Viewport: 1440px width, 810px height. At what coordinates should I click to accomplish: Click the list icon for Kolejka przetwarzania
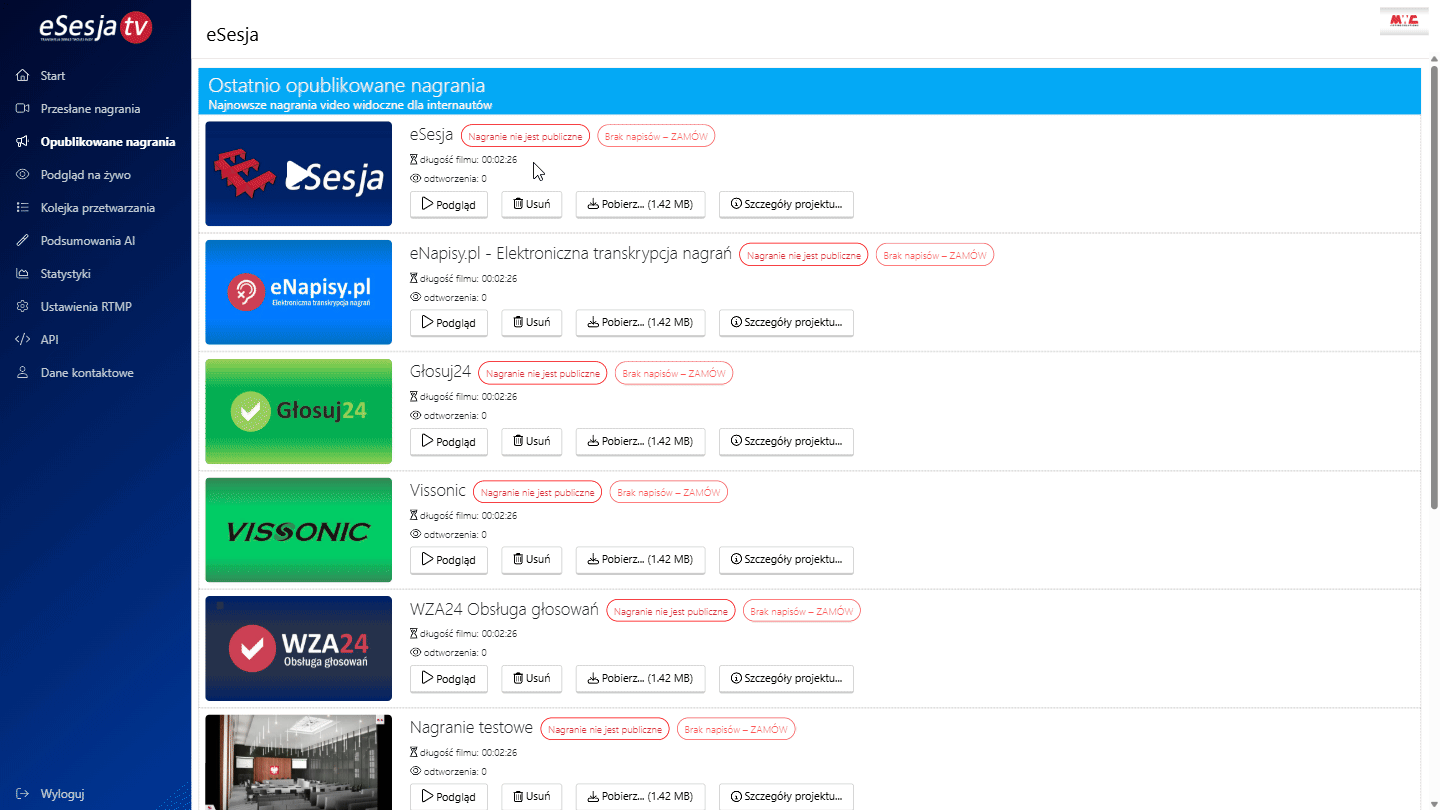22,208
